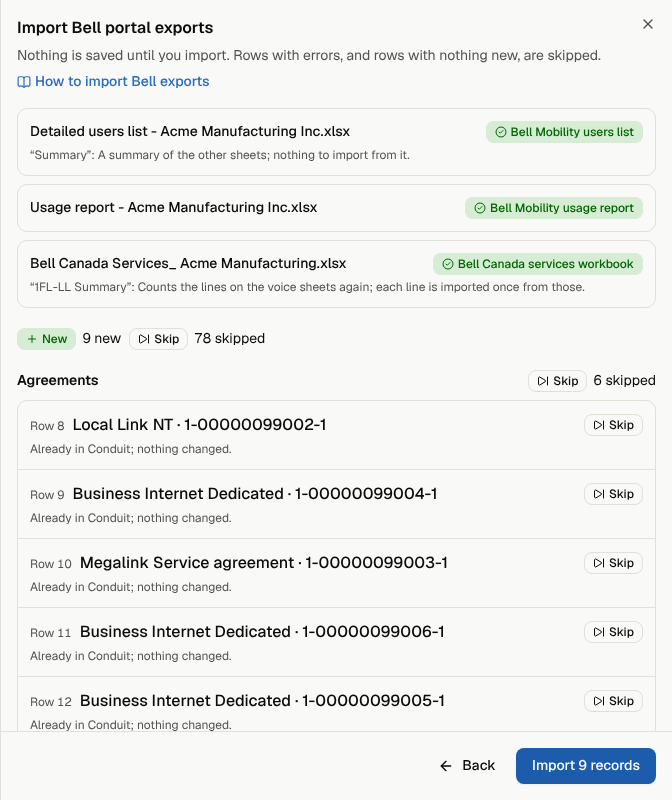Viewport: 672px width, 800px height.
Task: Select Megalink Service agreement · 1-00000099003-1 row
Action: pos(336,573)
